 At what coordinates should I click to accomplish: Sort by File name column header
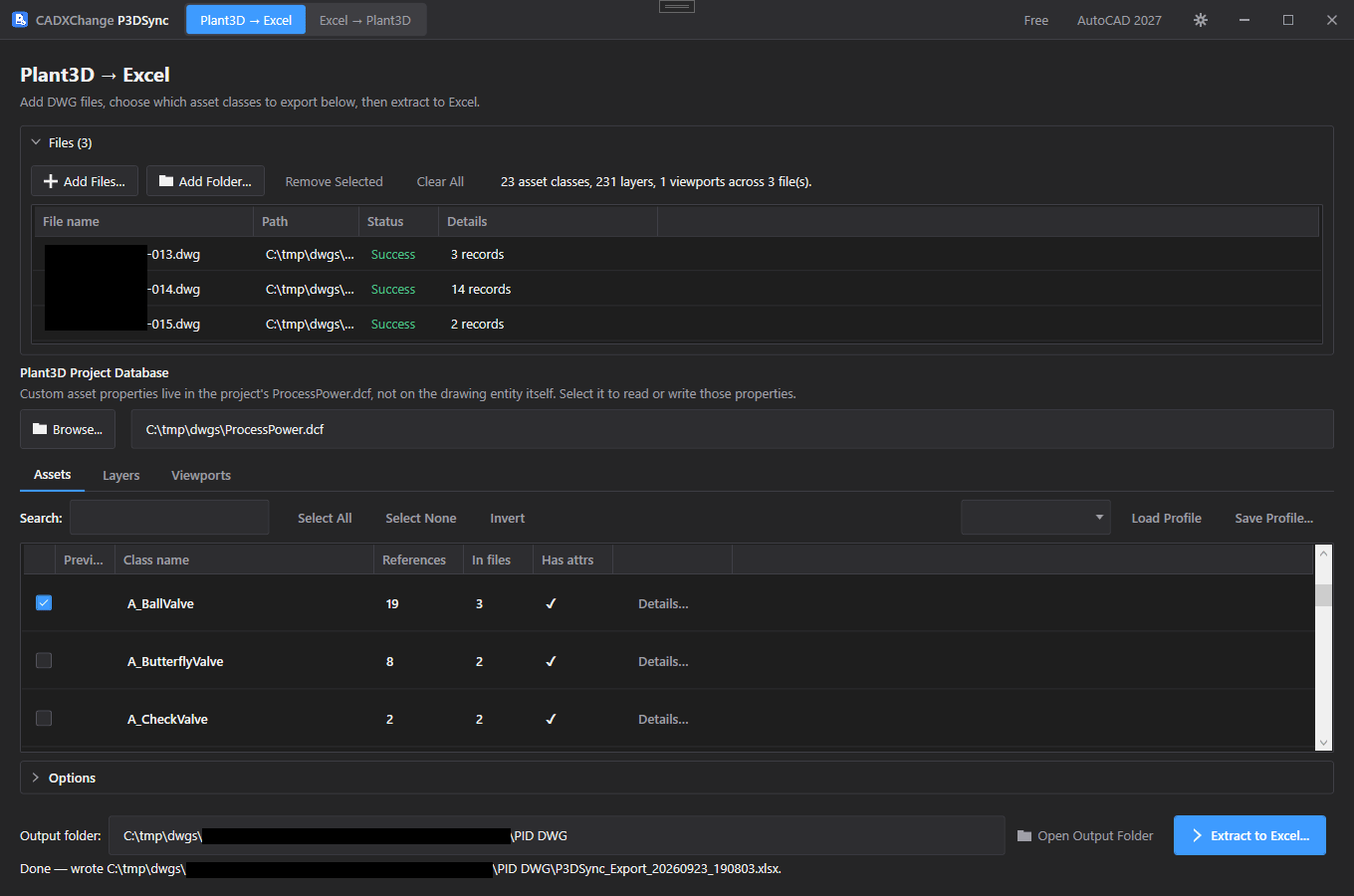[144, 221]
